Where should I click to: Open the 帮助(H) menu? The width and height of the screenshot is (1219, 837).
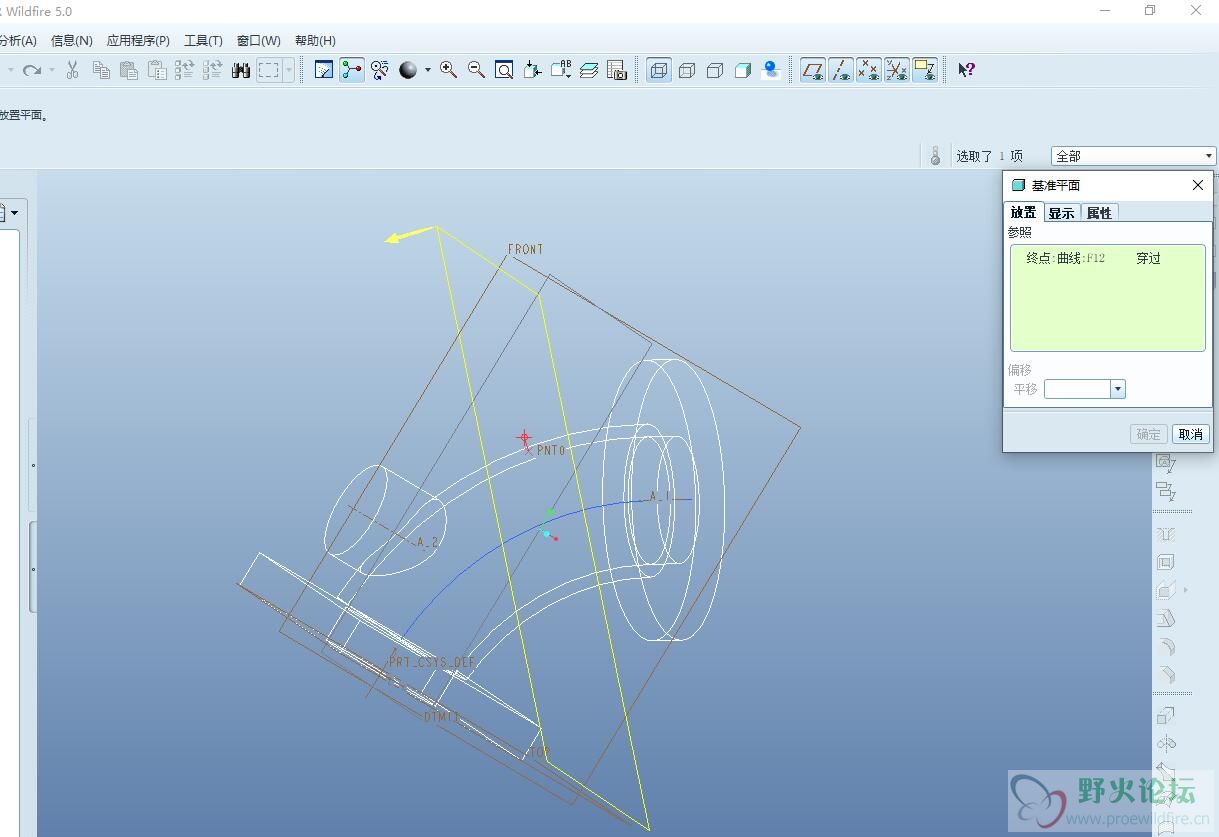[315, 41]
